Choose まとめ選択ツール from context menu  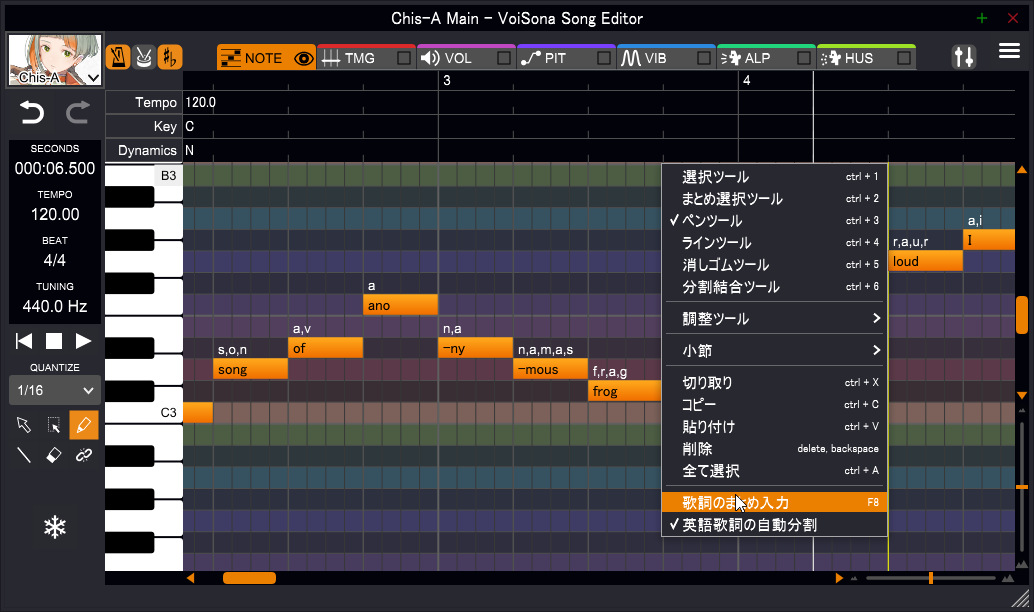(775, 199)
